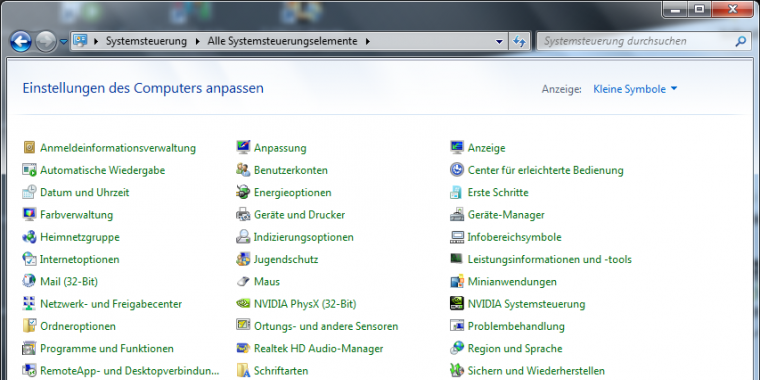This screenshot has width=760, height=380.
Task: Click the Forward navigation button
Action: coord(46,42)
